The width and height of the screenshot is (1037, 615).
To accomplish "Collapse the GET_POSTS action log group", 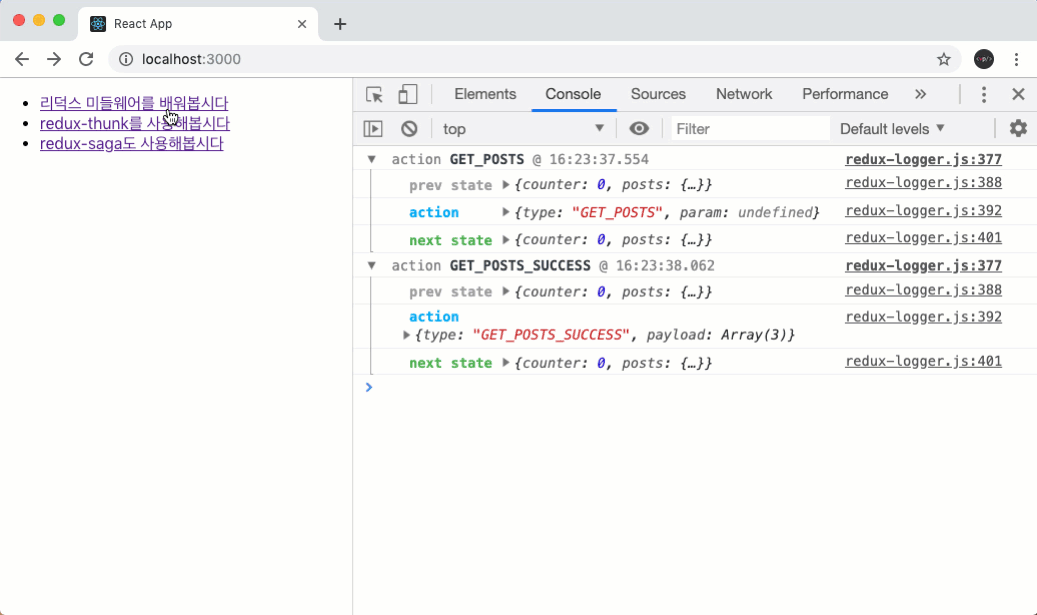I will (372, 159).
